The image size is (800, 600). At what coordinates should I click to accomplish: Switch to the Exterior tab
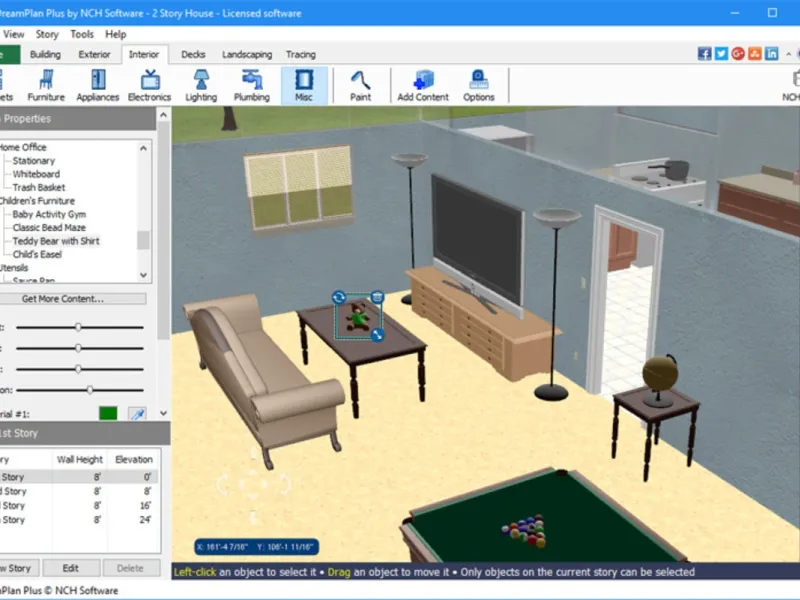[94, 55]
